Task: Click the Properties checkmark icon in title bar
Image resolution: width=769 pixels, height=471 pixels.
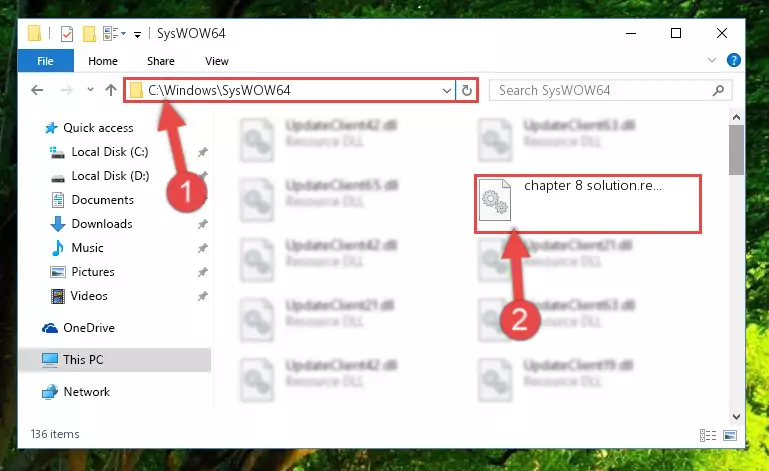Action: [x=67, y=34]
